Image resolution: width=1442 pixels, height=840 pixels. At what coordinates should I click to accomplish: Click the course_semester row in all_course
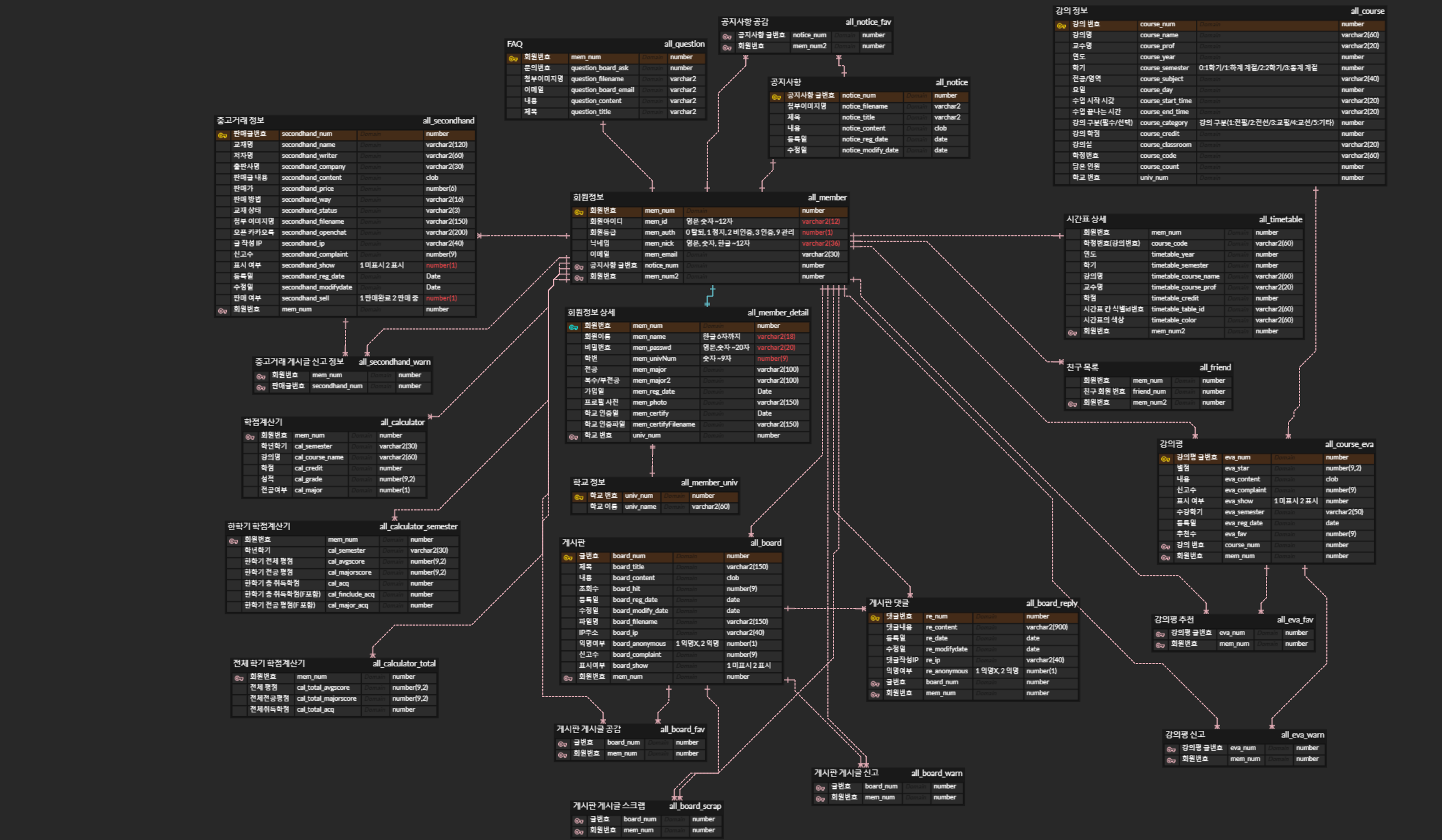[x=1163, y=68]
